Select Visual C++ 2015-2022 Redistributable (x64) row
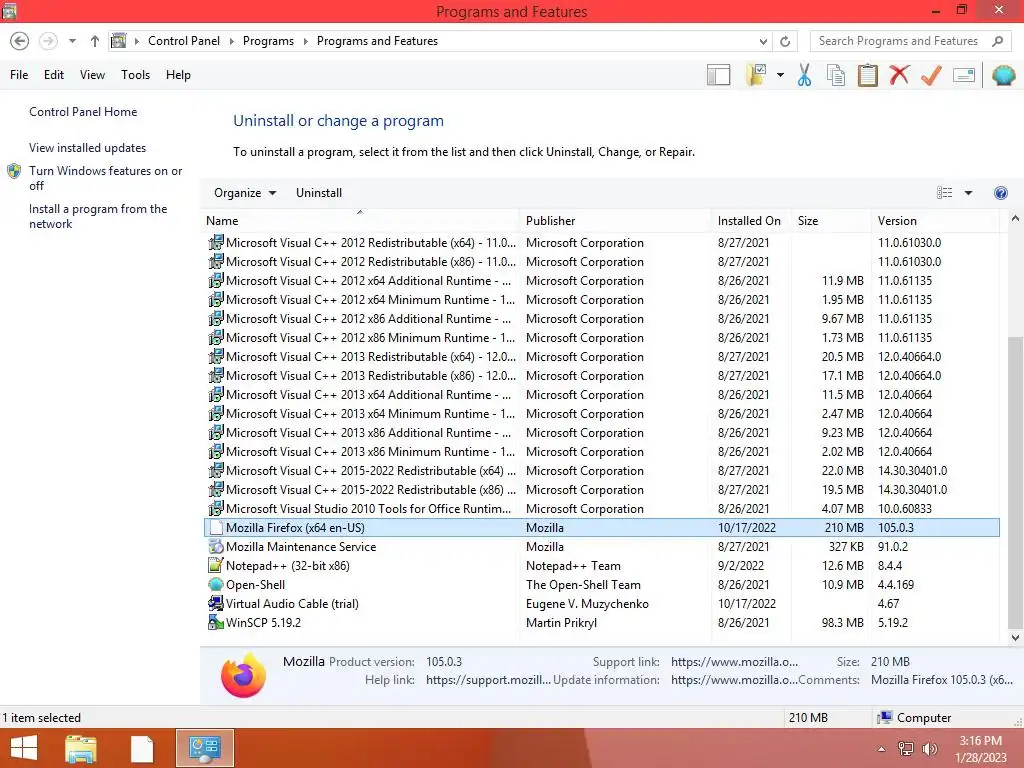This screenshot has height=768, width=1024. (601, 471)
